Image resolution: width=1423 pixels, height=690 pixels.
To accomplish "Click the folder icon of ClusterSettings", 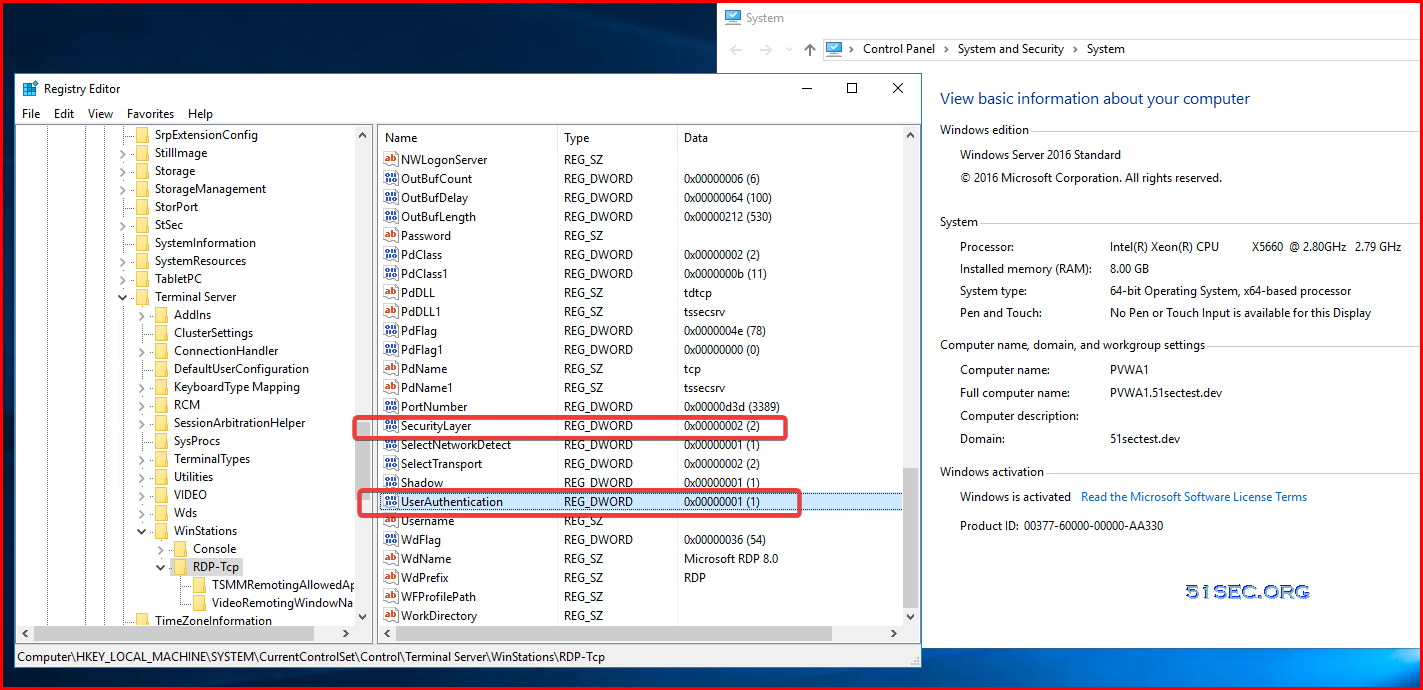I will [x=160, y=333].
